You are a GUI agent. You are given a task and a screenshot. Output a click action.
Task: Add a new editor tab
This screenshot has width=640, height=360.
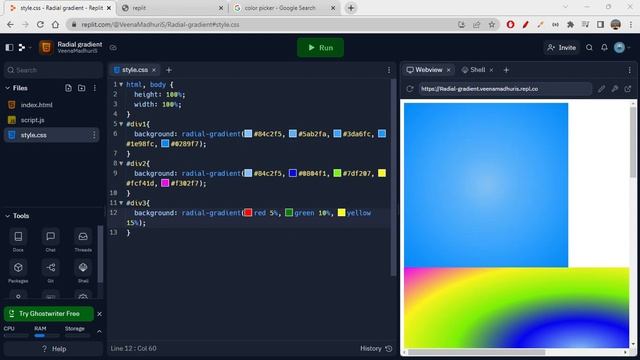(x=169, y=70)
